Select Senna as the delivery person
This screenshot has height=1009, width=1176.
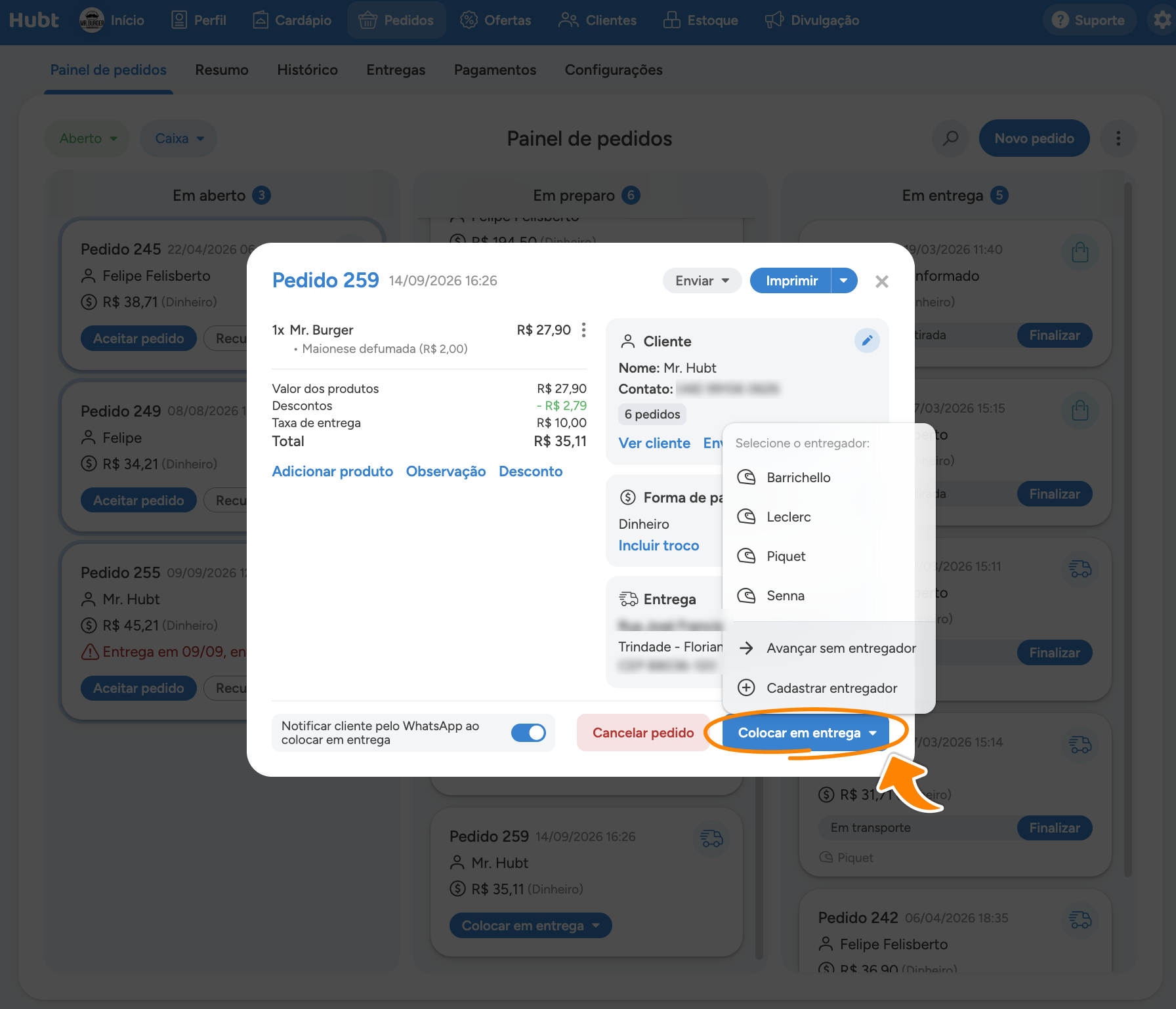coord(828,596)
